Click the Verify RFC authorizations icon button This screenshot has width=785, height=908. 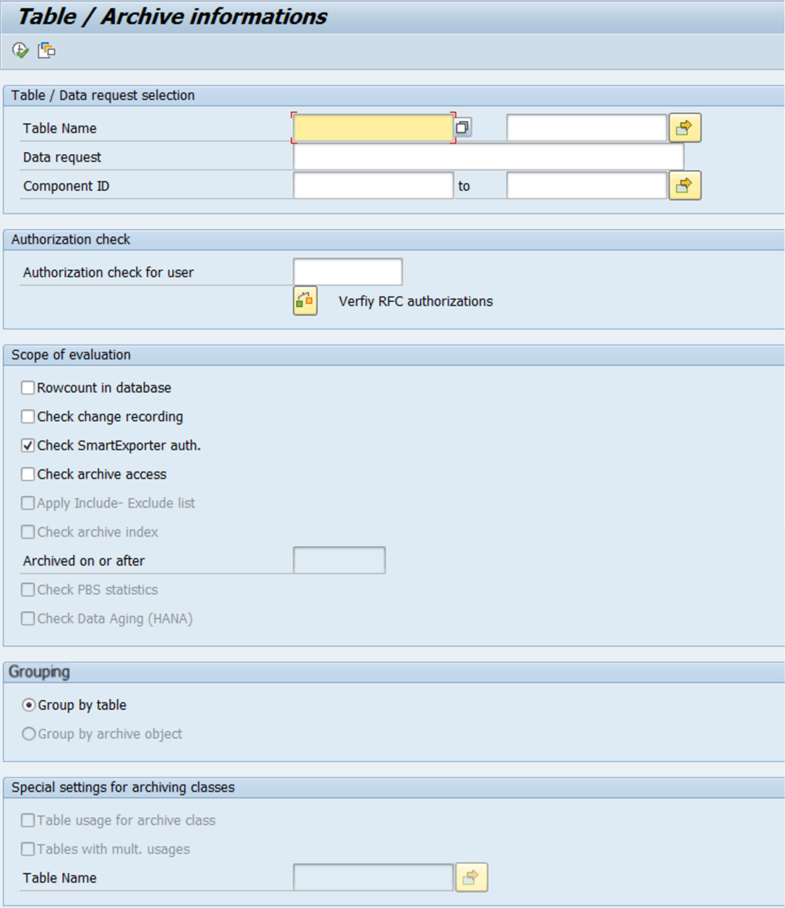click(305, 301)
